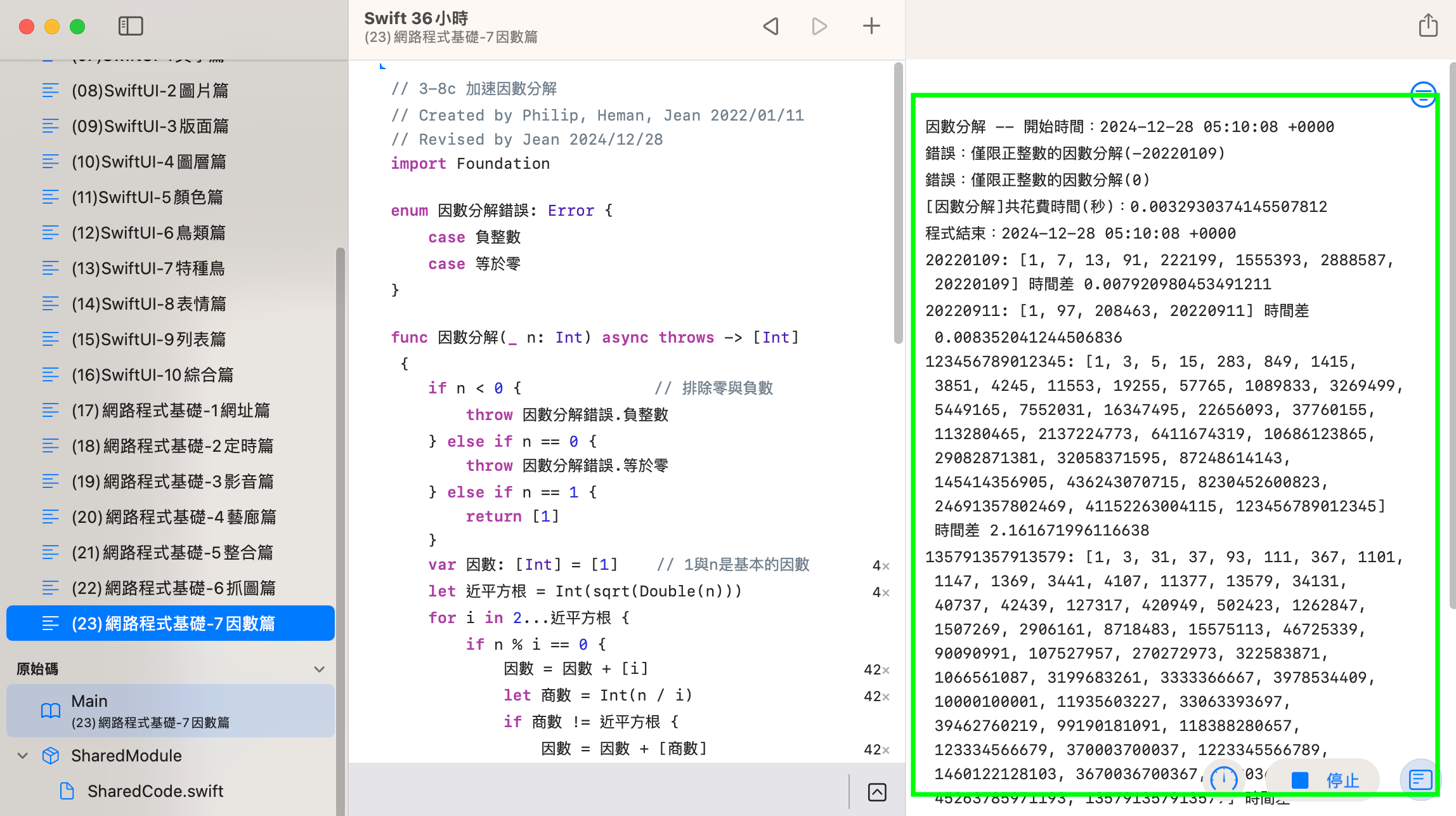This screenshot has width=1456, height=816.
Task: Open the share icon at top right
Action: [x=1428, y=26]
